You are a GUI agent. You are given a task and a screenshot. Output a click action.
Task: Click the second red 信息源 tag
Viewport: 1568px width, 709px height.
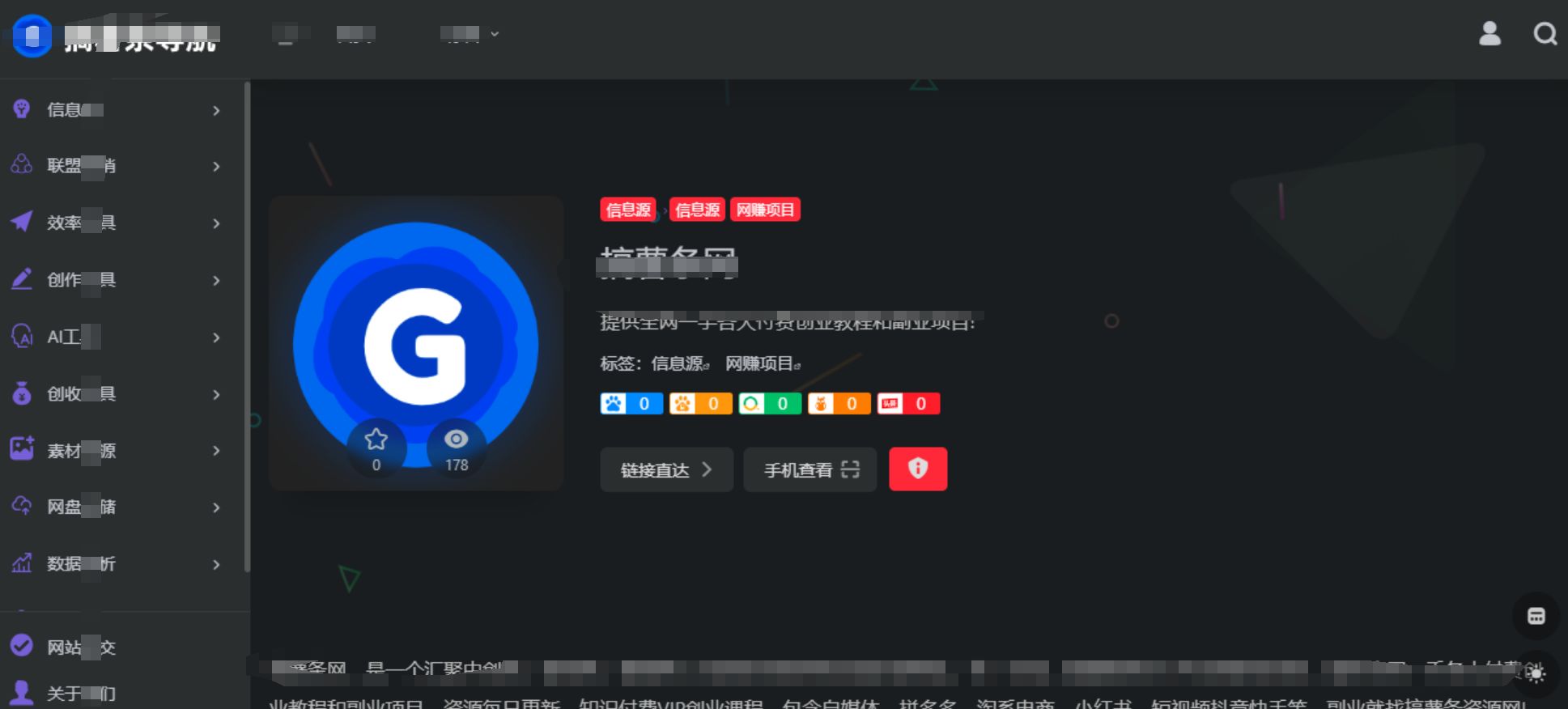pyautogui.click(x=697, y=210)
